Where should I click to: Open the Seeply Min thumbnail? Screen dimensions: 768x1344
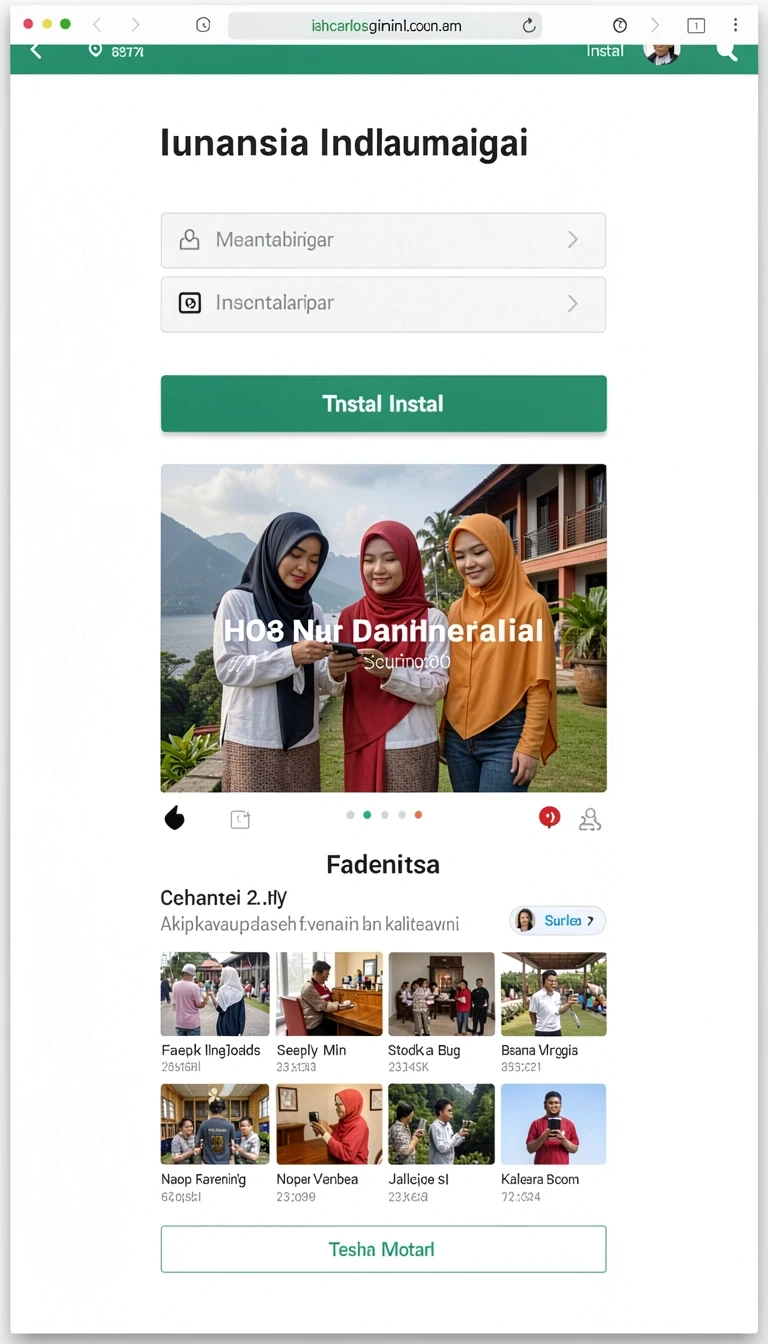[329, 994]
